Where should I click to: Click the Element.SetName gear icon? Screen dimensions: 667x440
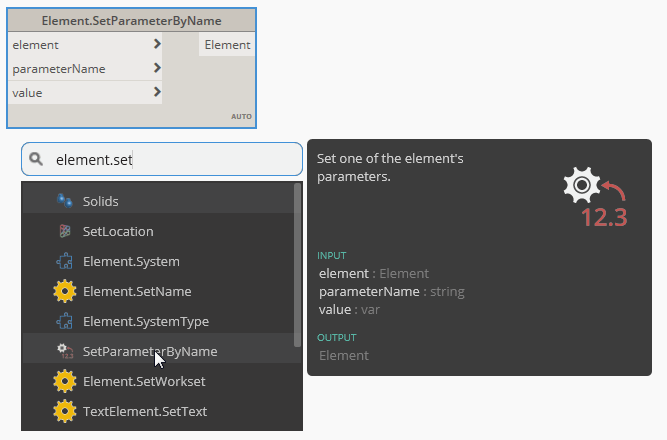click(x=65, y=291)
